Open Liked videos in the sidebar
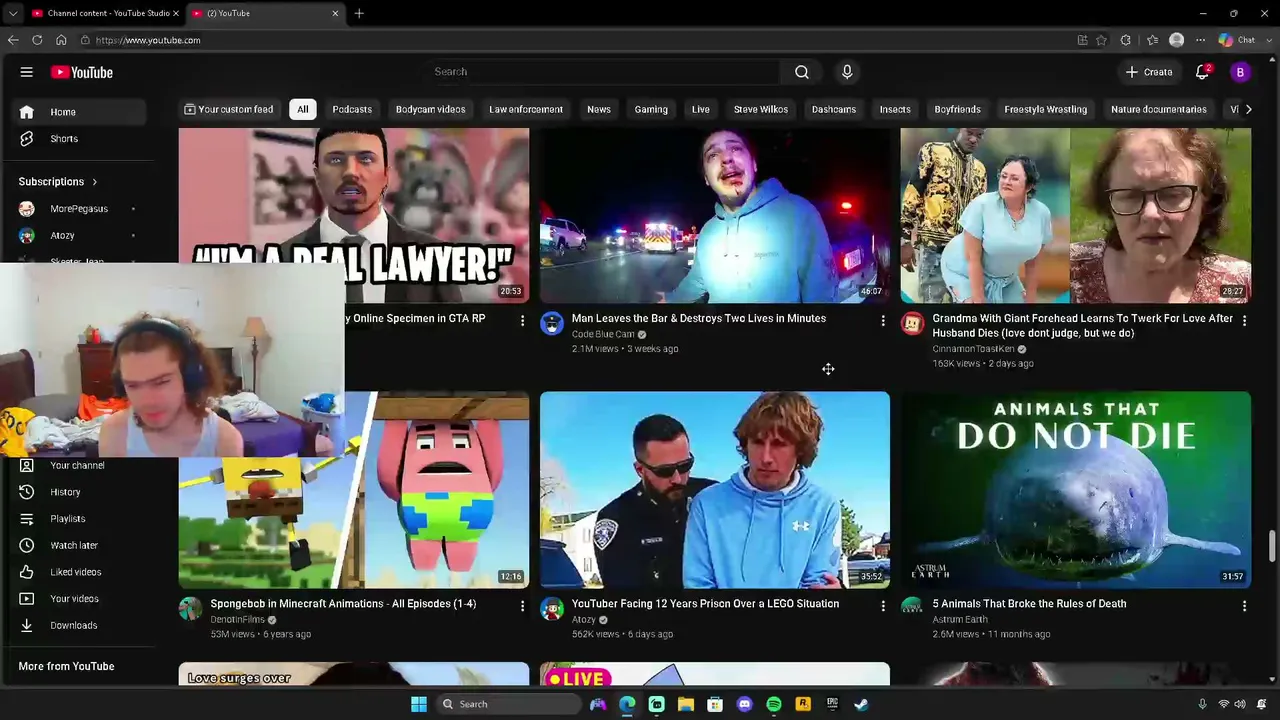The image size is (1280, 720). (80, 572)
